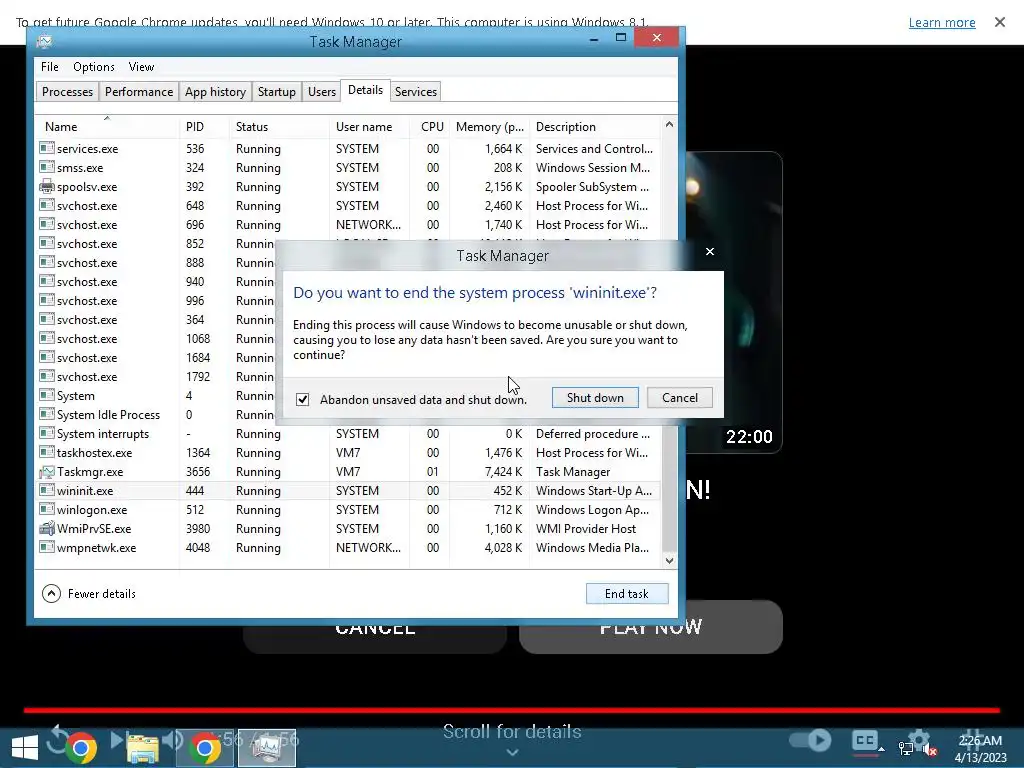Click the Name column sort arrow
The image size is (1024, 768).
point(107,118)
